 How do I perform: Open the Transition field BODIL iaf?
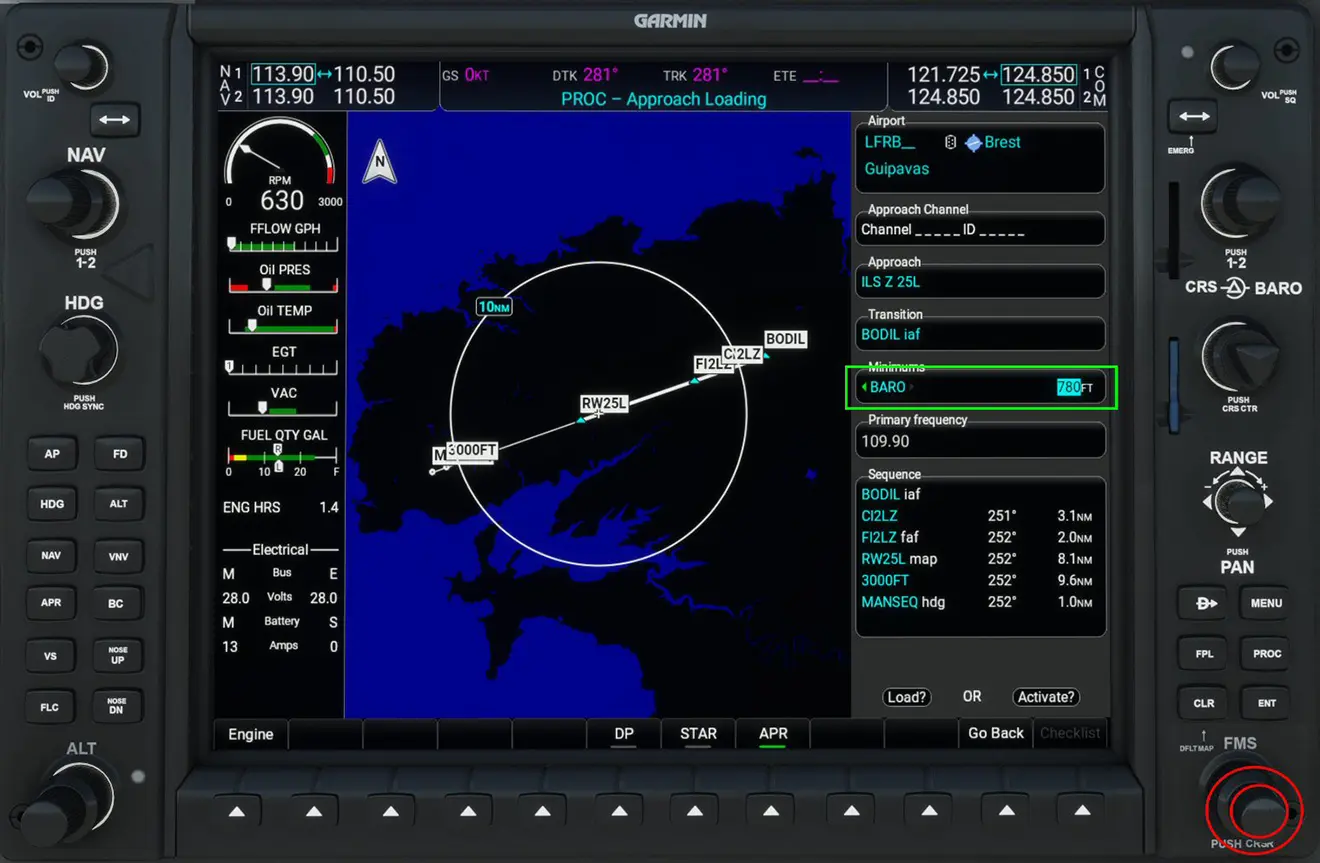980,334
